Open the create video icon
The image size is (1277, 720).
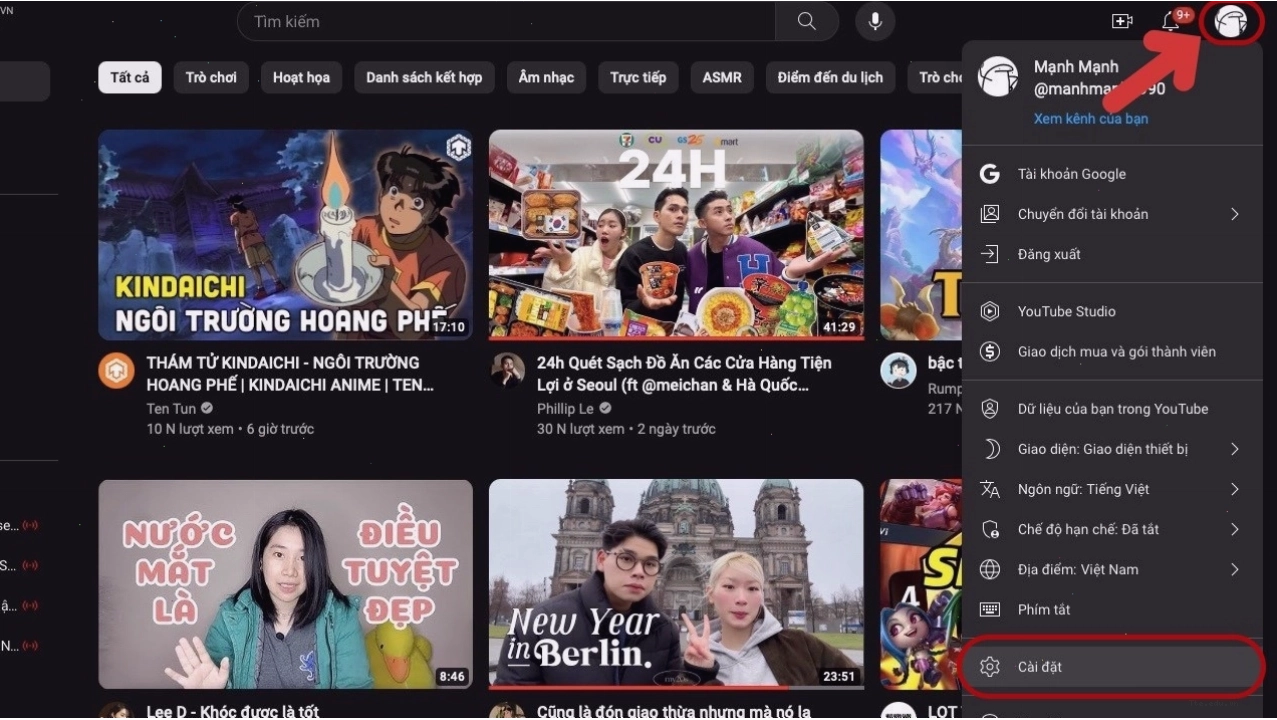coord(1122,21)
